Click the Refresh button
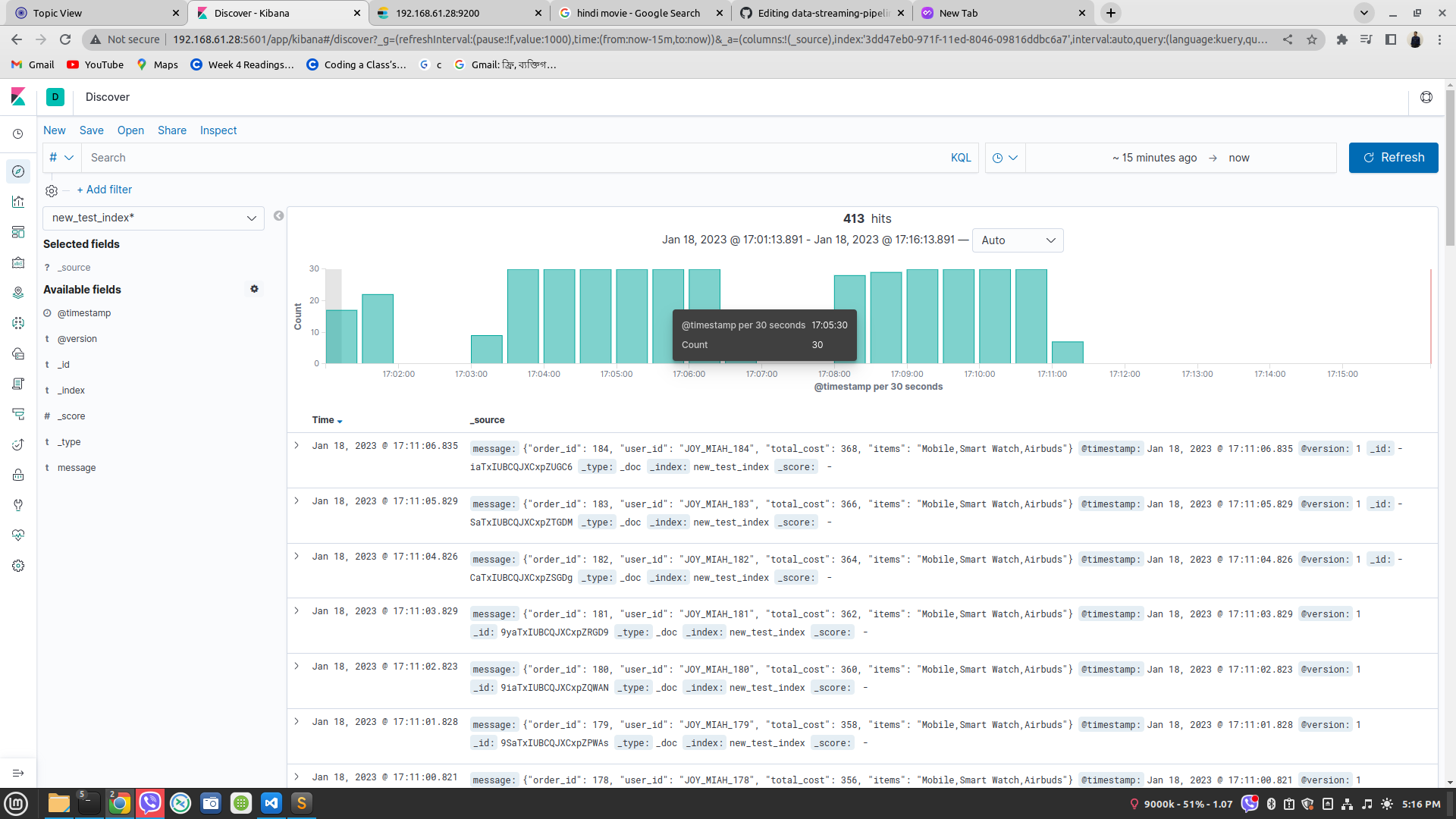 1393,158
